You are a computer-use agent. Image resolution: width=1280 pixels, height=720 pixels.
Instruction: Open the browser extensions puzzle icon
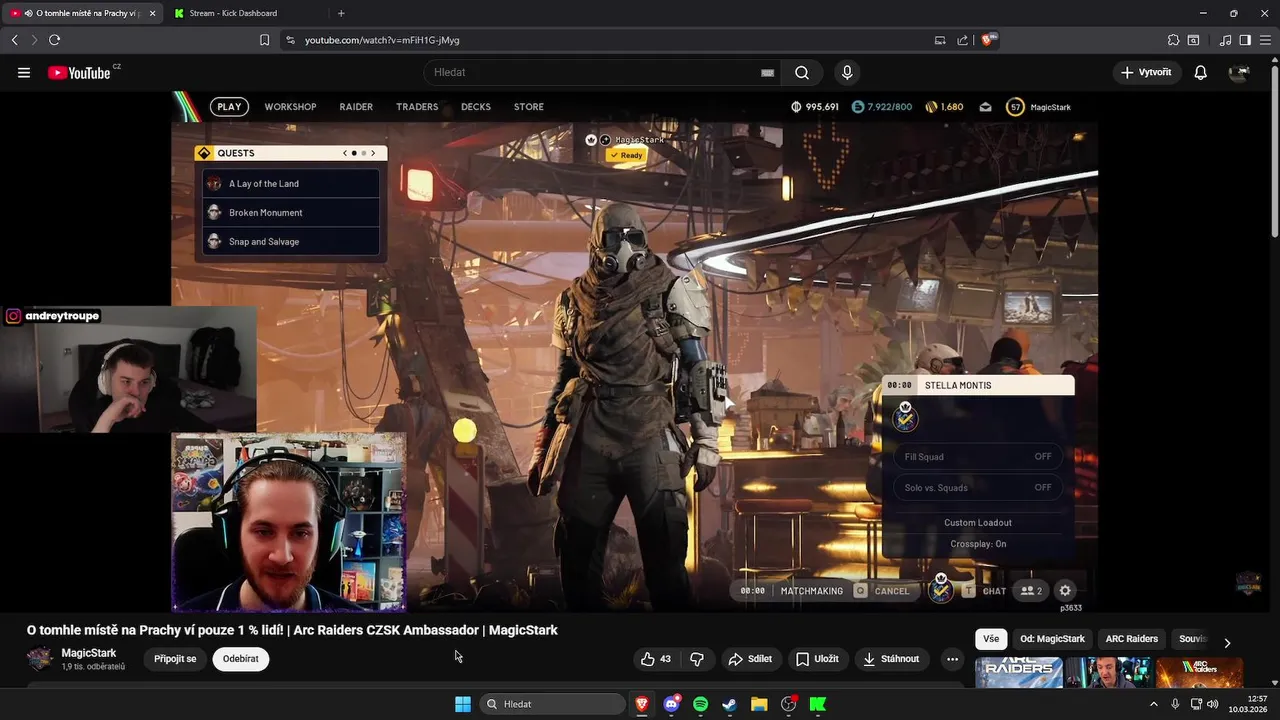point(1174,40)
